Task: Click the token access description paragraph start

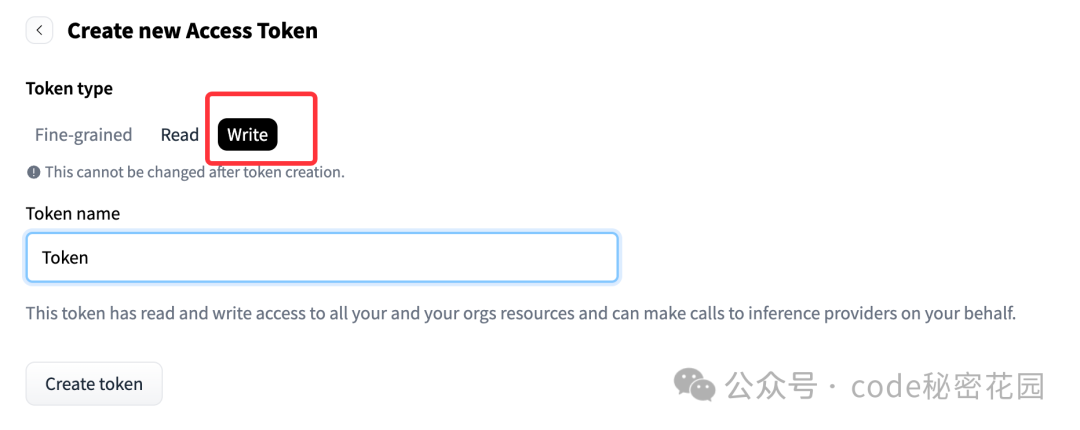Action: pos(60,313)
